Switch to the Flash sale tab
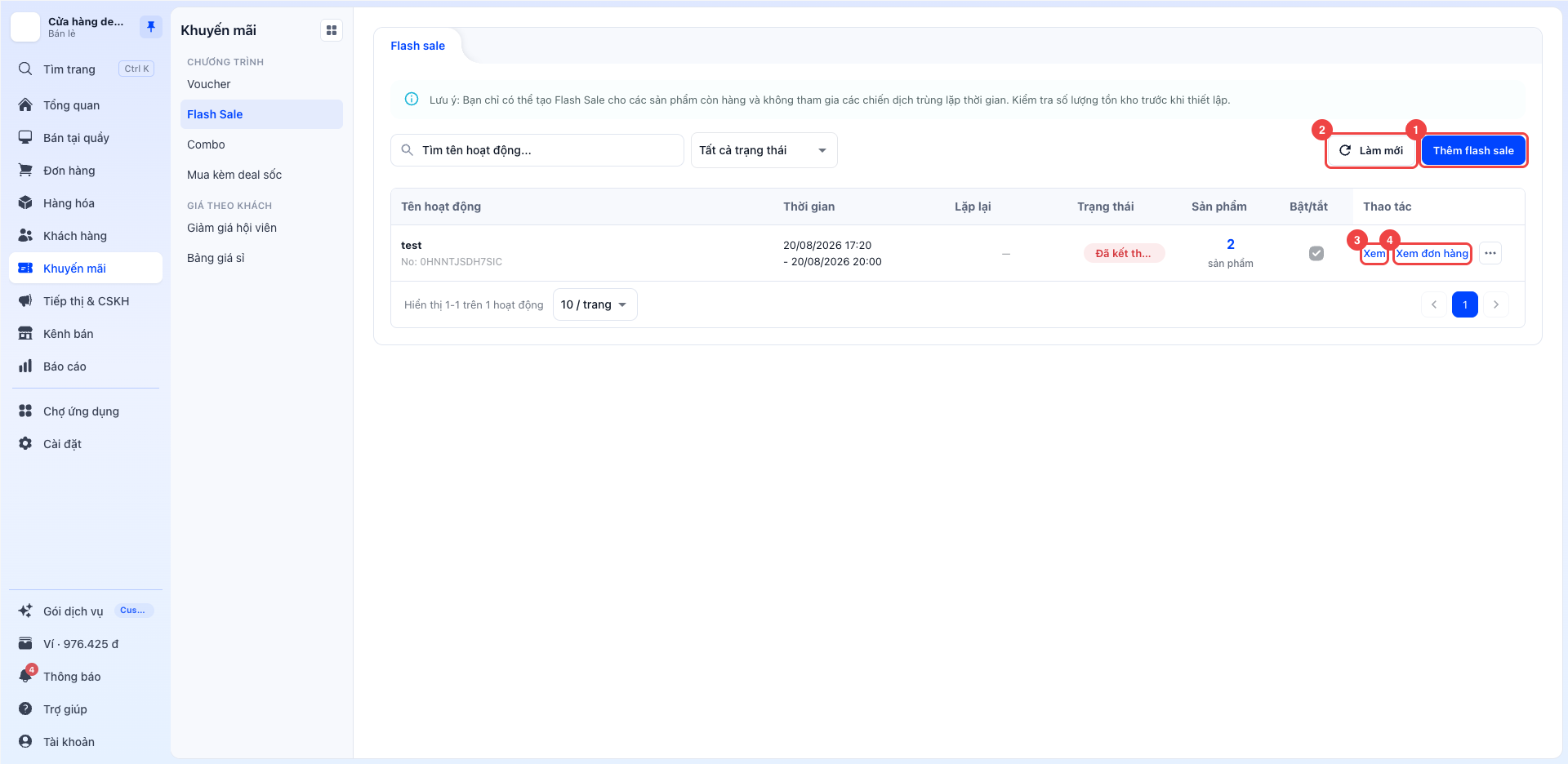This screenshot has height=764, width=1568. pos(417,46)
